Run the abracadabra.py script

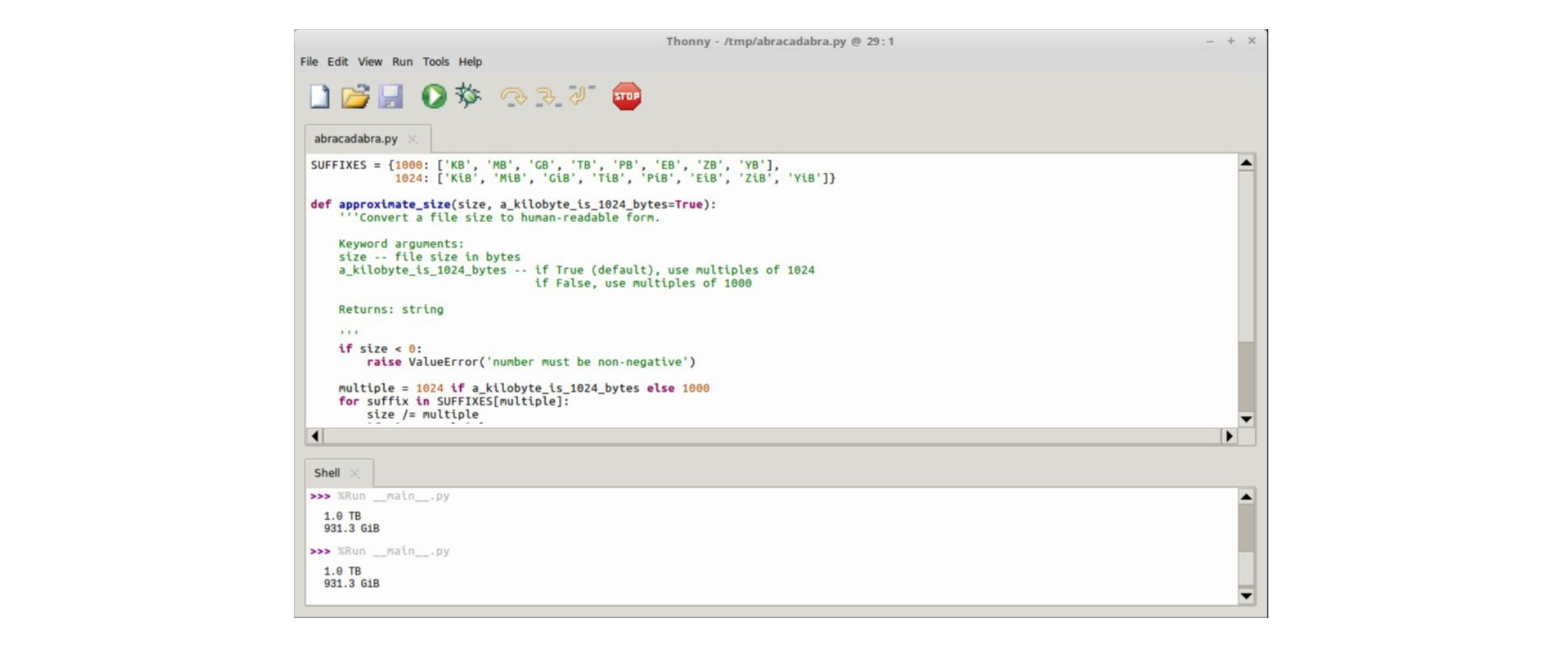434,95
